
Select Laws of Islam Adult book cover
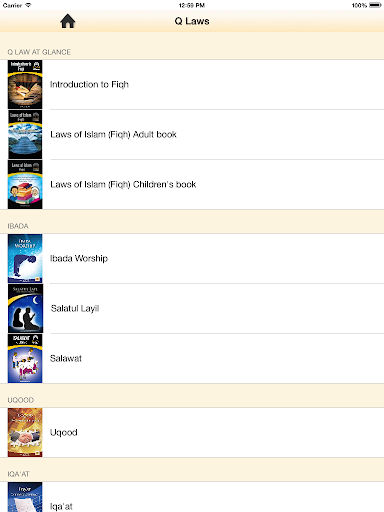tap(25, 134)
